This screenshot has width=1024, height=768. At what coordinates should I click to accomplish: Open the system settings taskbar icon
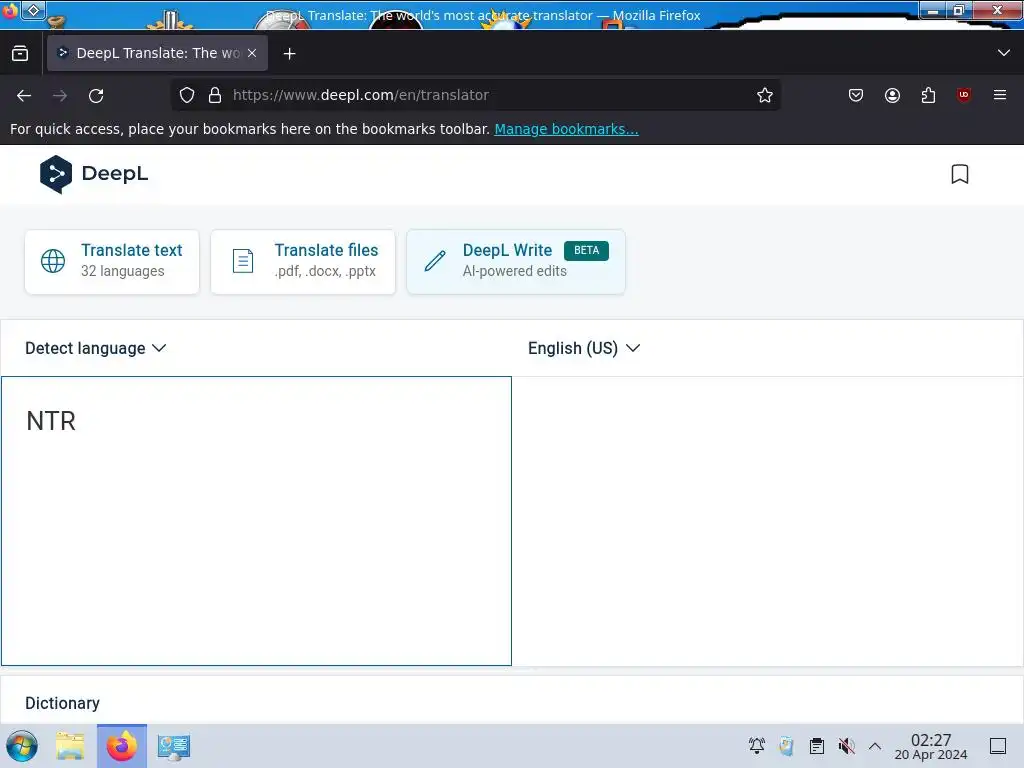tap(173, 746)
